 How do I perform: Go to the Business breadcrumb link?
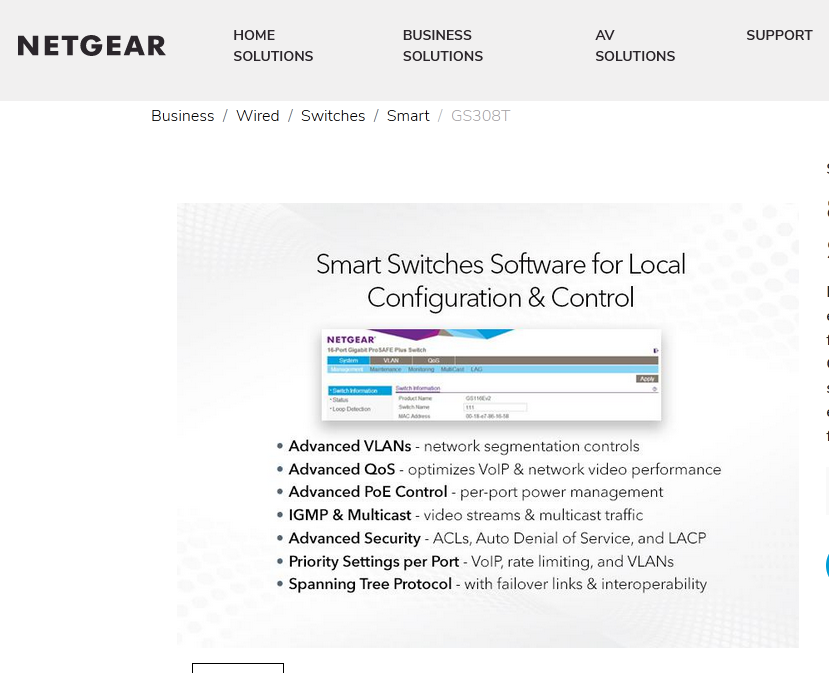coord(182,116)
